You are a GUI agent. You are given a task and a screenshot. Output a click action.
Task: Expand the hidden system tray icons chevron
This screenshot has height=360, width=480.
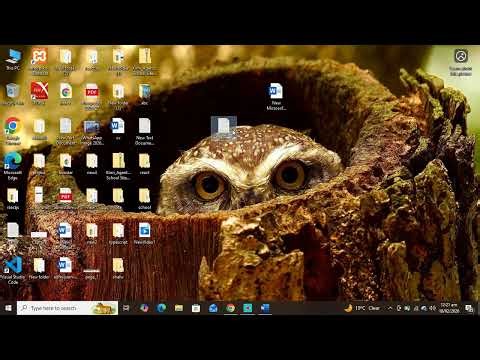pos(390,308)
